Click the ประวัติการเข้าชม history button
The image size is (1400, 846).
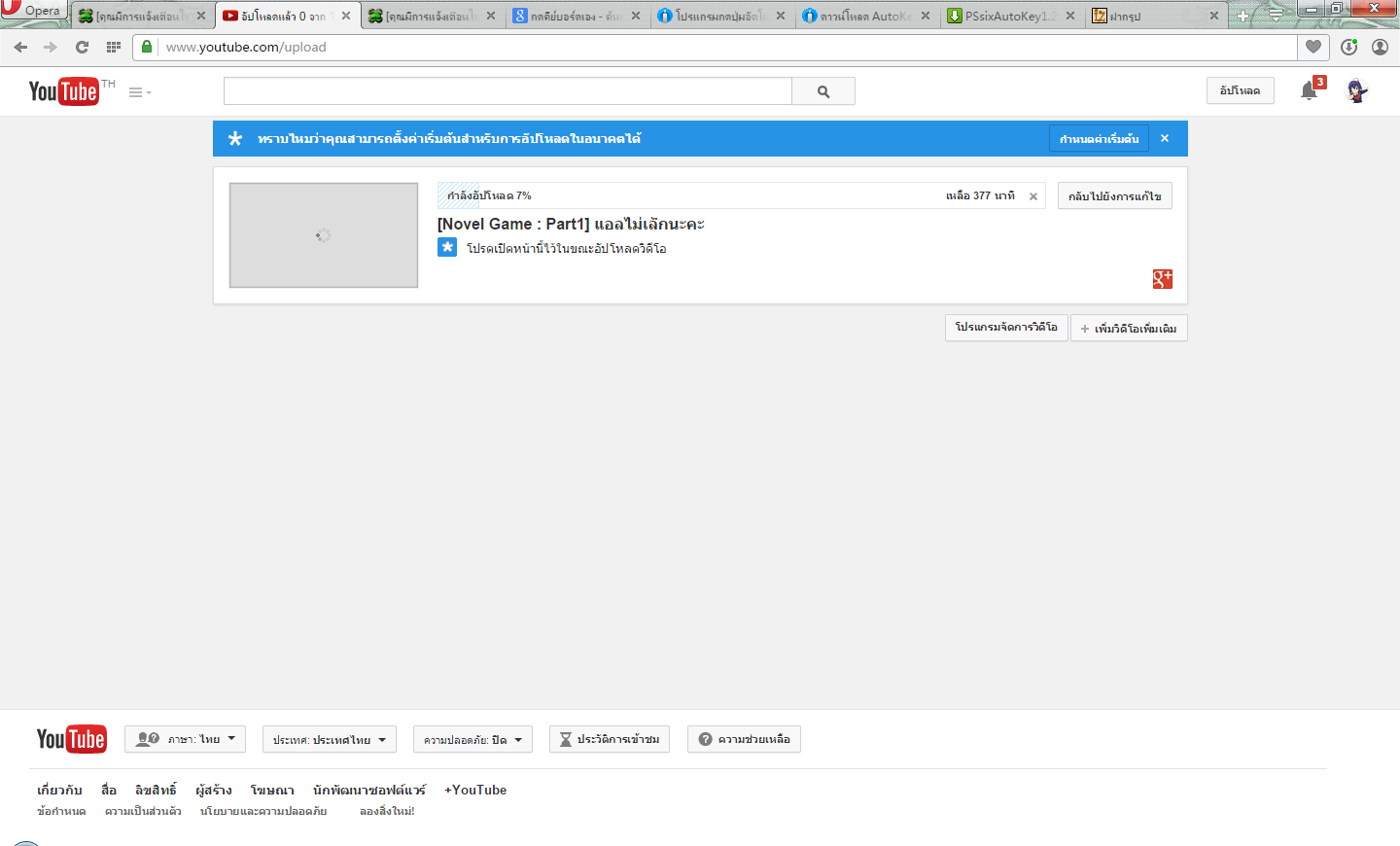(610, 739)
